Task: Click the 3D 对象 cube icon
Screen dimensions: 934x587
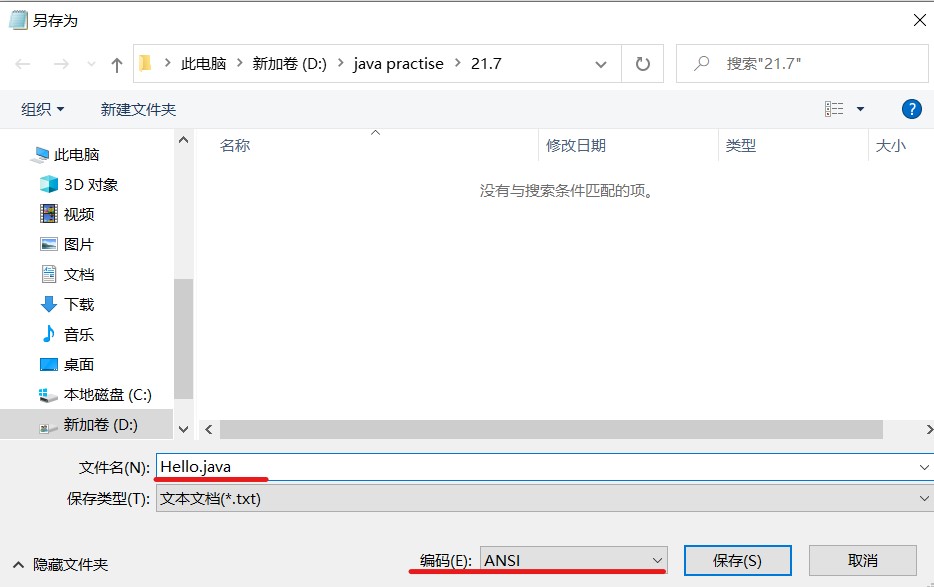Action: tap(49, 184)
